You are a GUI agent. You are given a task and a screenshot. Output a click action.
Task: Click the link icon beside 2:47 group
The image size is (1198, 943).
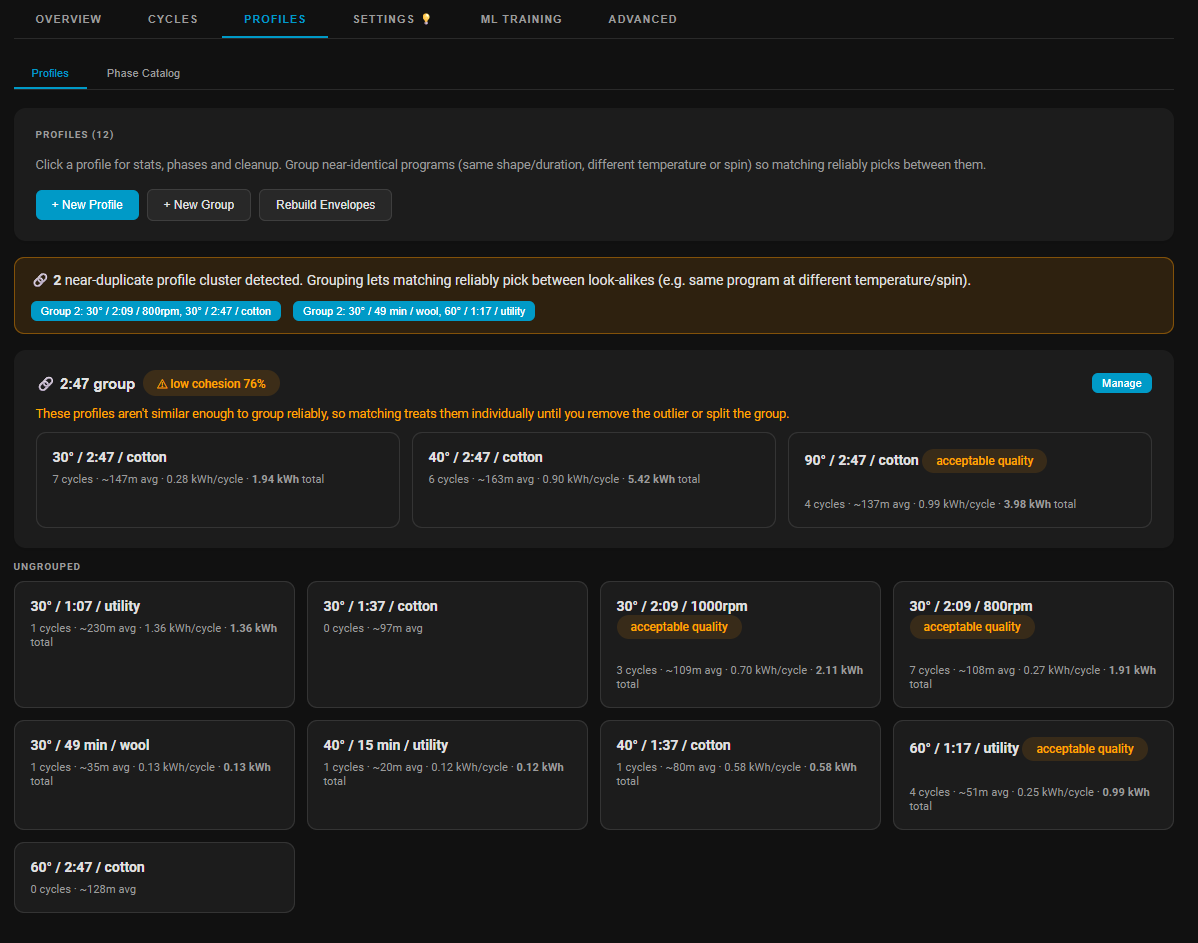[46, 384]
